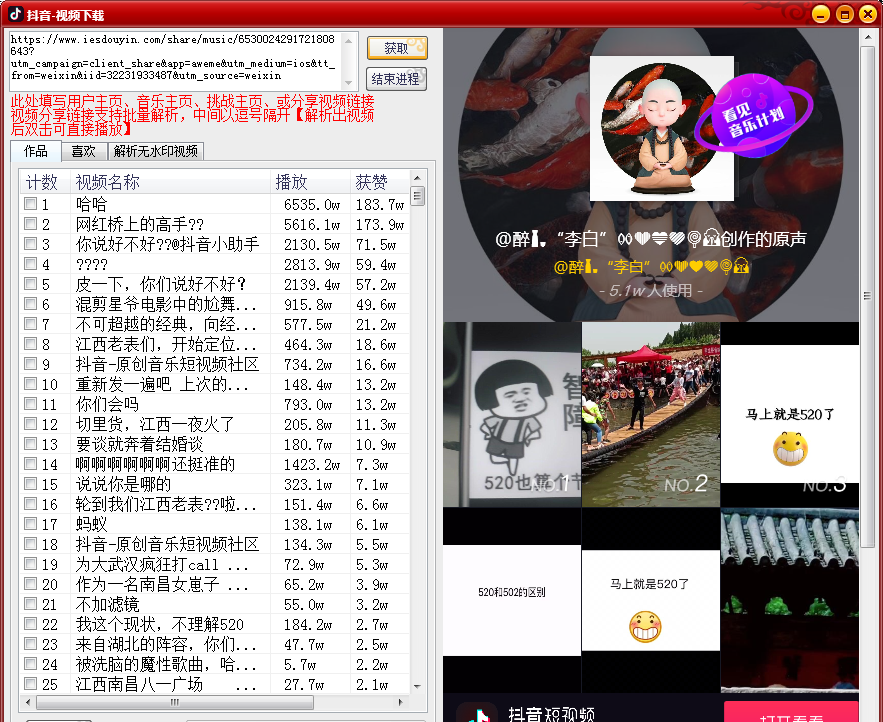Select checkbox of row 6 混剪星爷电影

coord(30,304)
